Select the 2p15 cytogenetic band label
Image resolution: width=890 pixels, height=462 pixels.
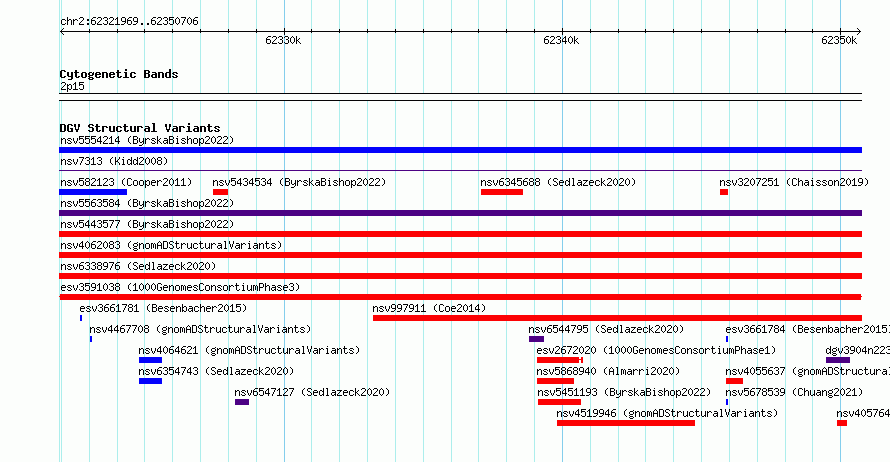pos(72,86)
